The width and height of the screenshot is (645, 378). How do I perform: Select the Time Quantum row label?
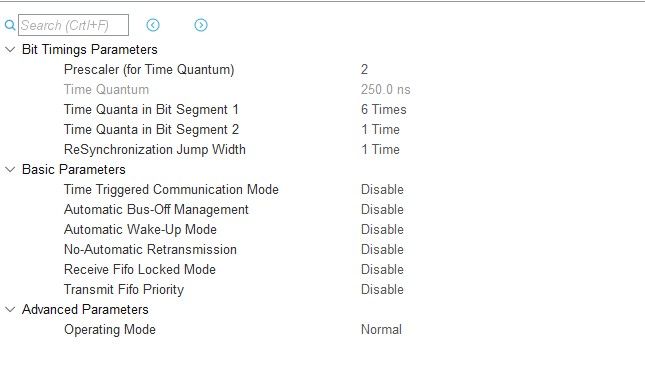(106, 90)
